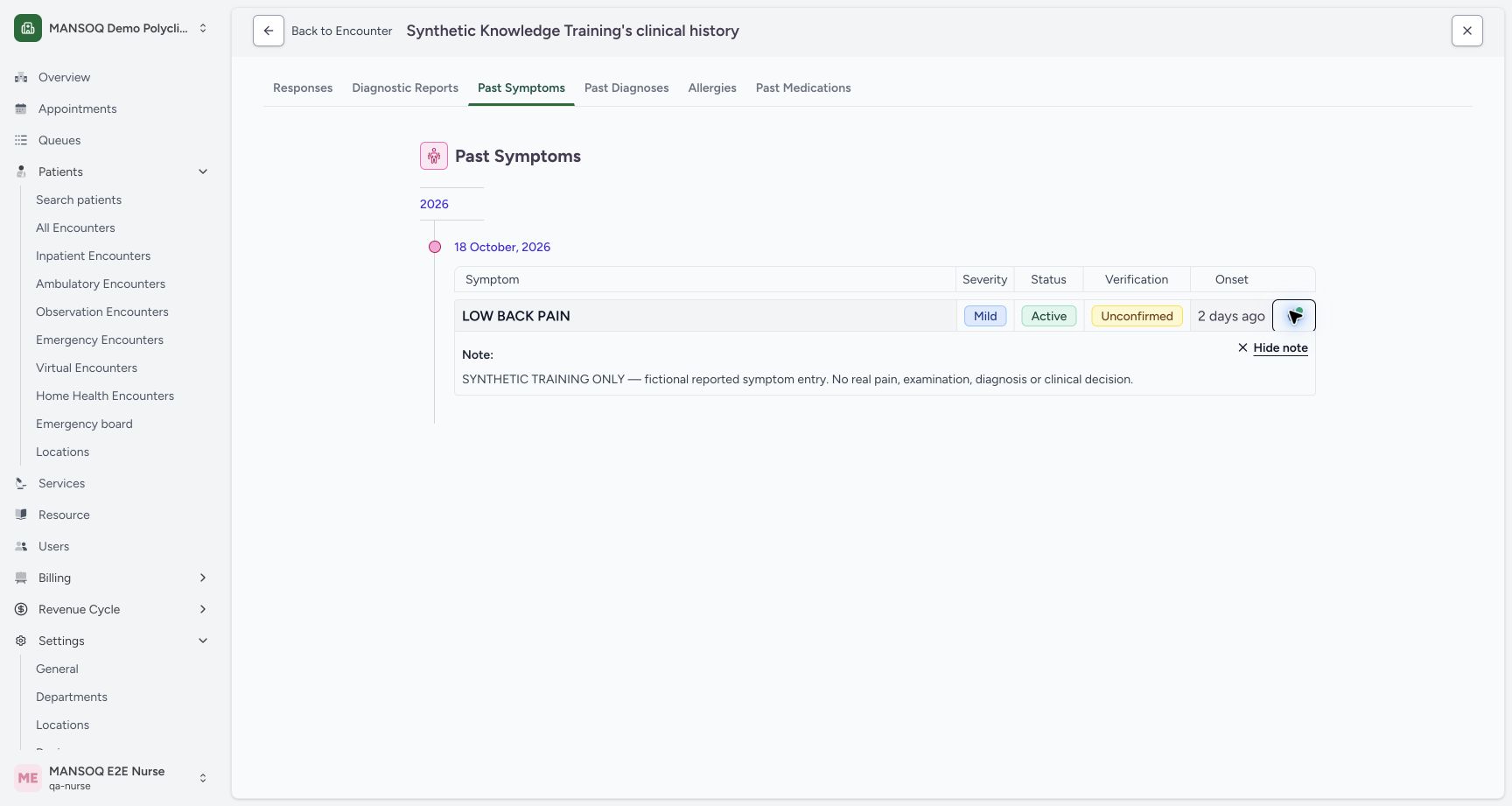
Task: Click the back arrow icon button
Action: (269, 31)
